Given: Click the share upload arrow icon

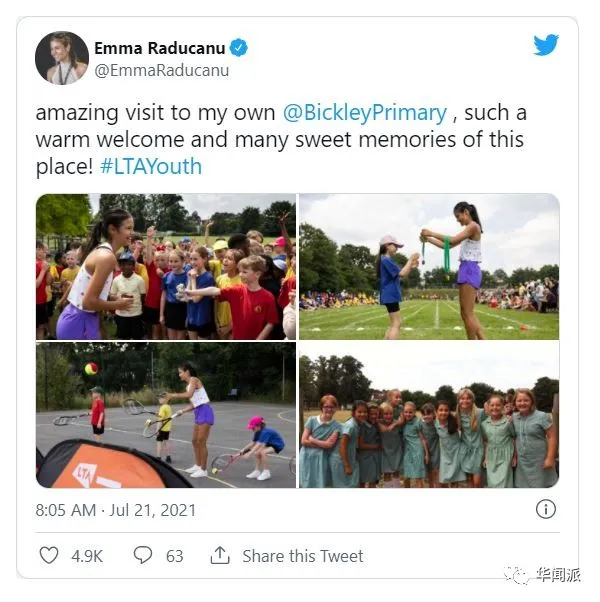Looking at the screenshot, I should pos(220,555).
